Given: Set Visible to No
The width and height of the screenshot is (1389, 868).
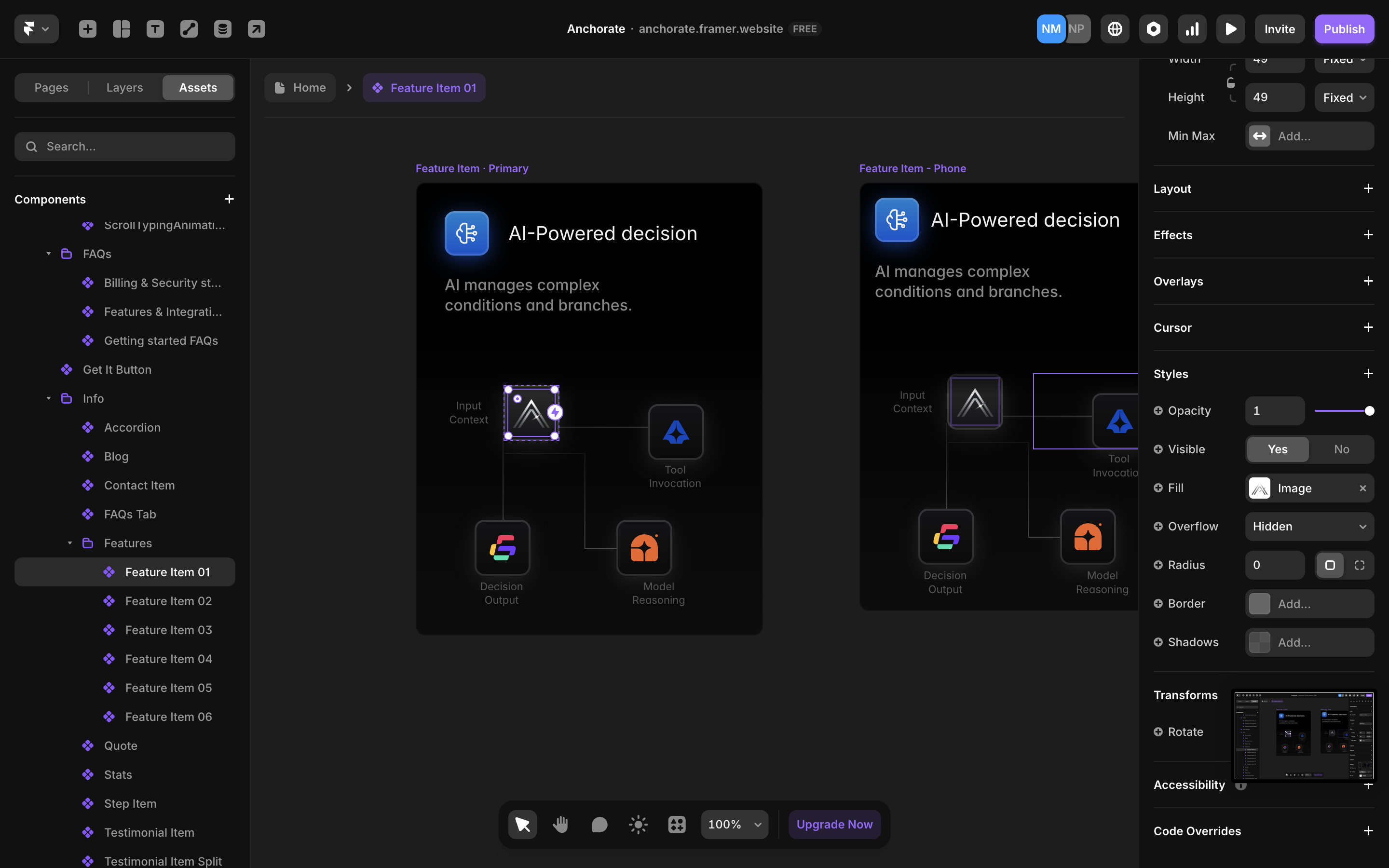Looking at the screenshot, I should (1341, 449).
